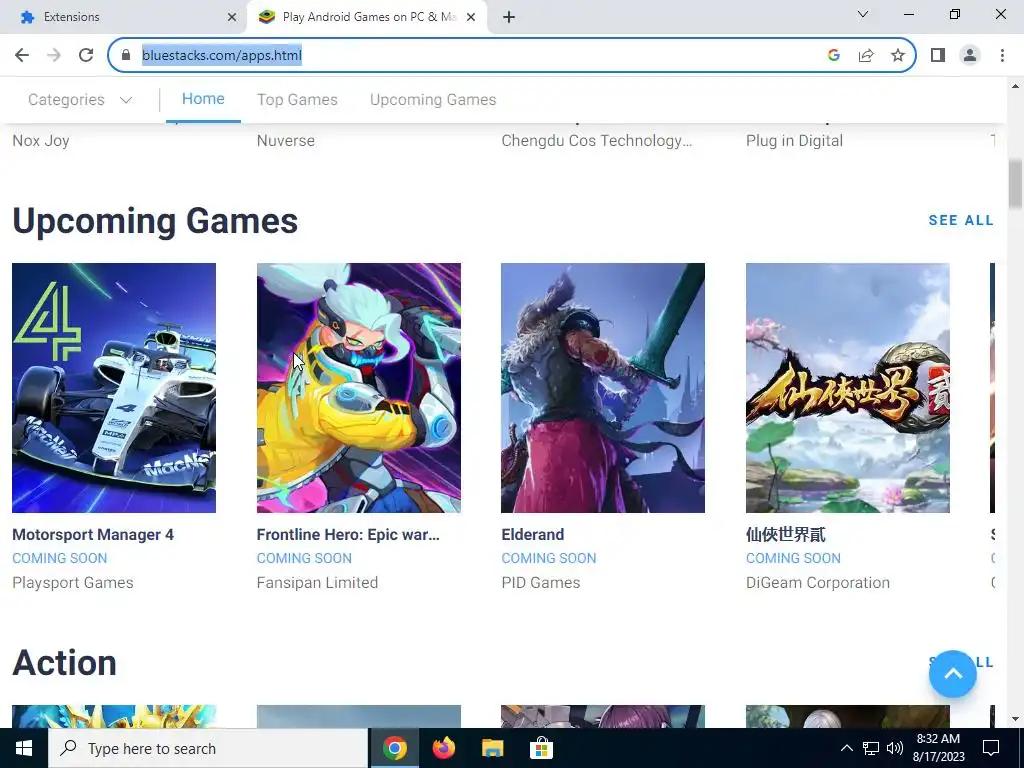This screenshot has width=1024, height=768.
Task: Click COMING SOON under Motorsport Manager 4
Action: pos(59,558)
